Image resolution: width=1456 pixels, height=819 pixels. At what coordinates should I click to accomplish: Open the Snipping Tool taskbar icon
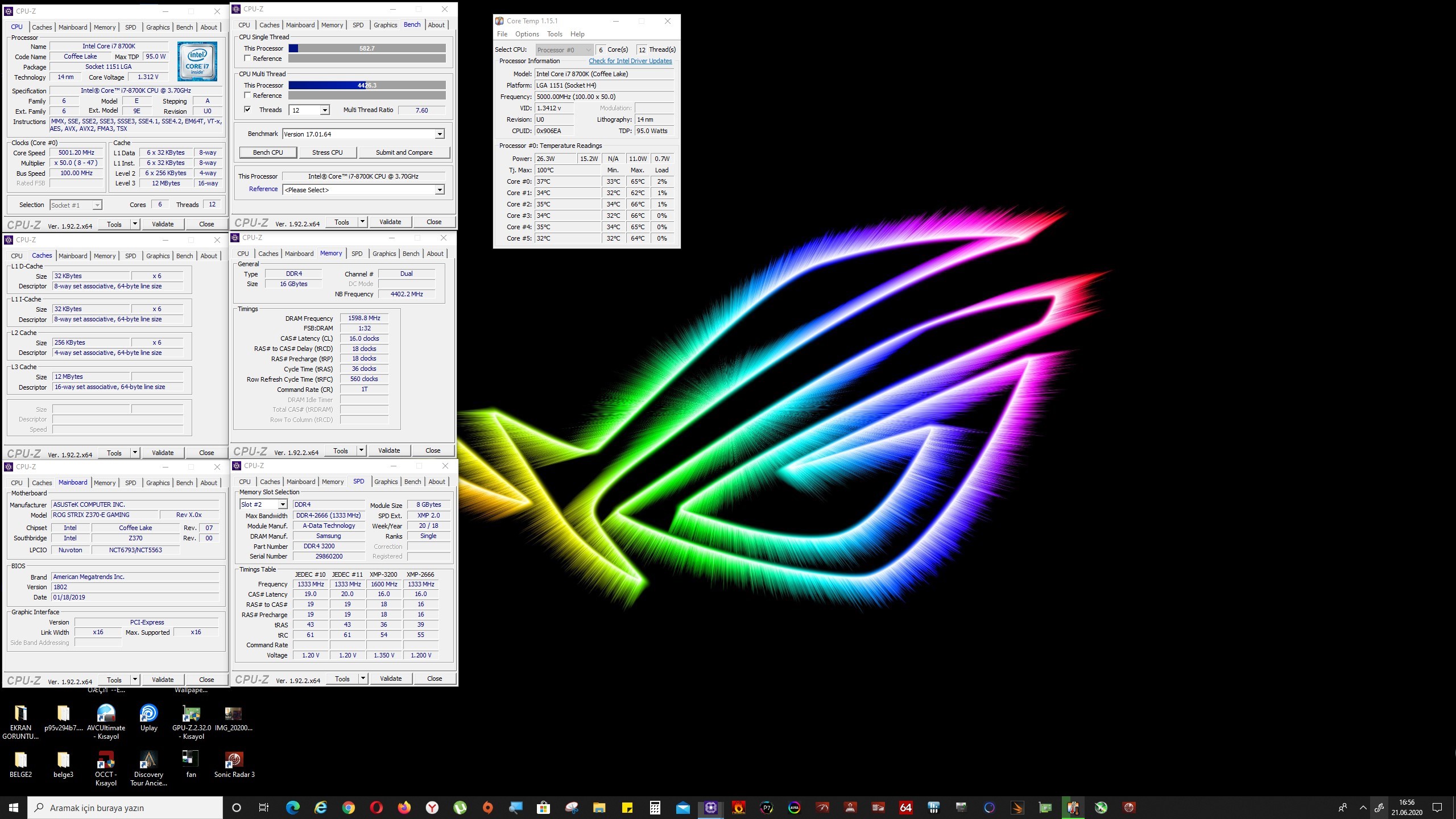572,807
